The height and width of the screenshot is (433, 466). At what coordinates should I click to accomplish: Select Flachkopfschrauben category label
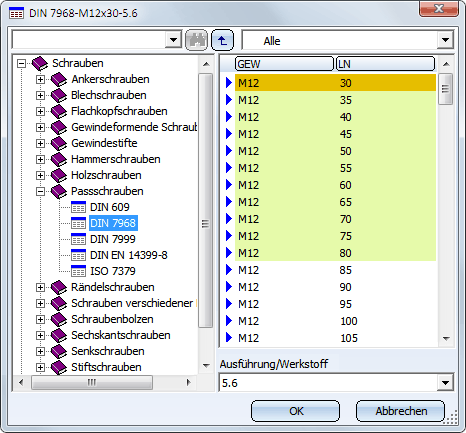(x=119, y=111)
